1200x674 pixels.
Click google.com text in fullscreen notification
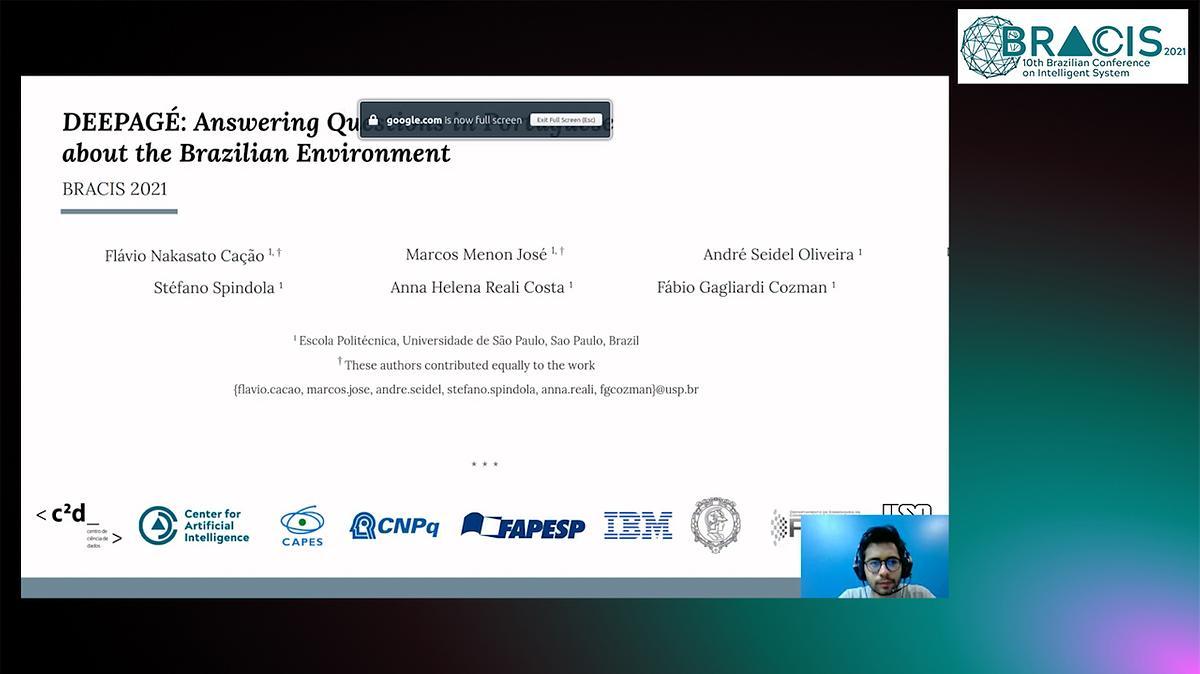click(x=414, y=120)
